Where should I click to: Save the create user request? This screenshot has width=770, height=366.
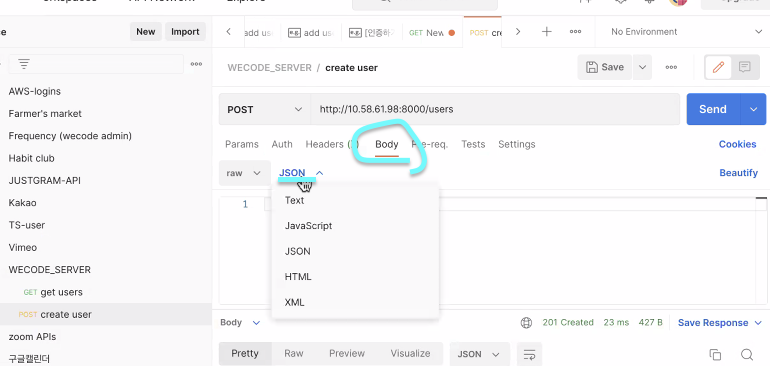click(605, 67)
